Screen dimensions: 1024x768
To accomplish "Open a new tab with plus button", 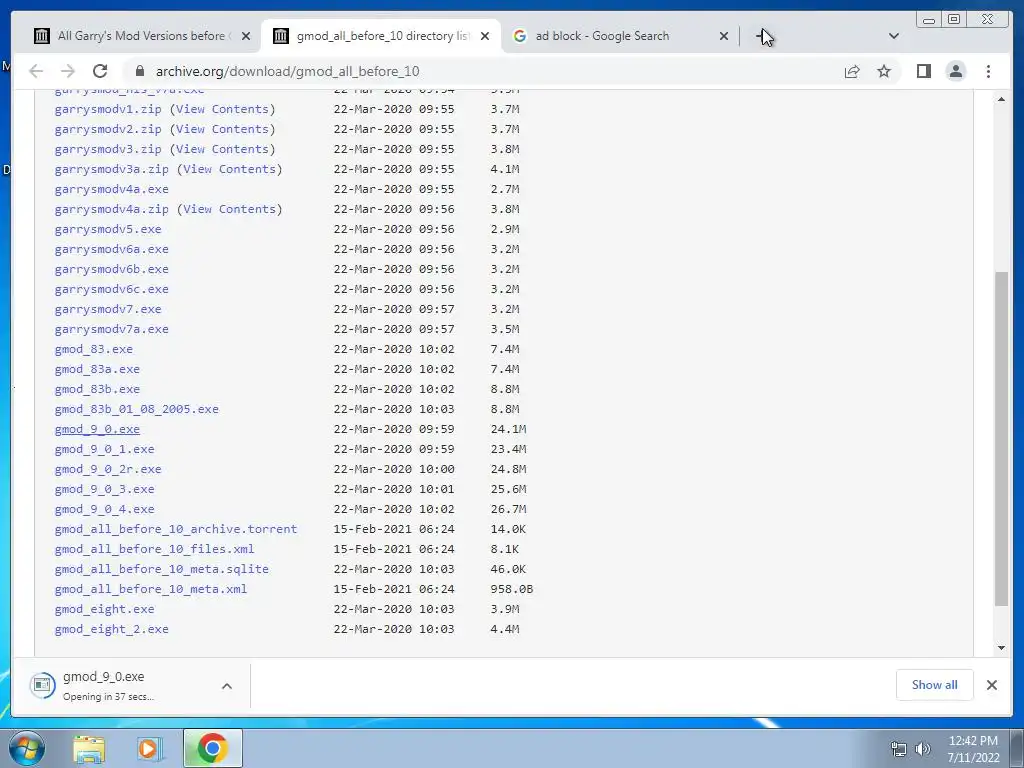I will (763, 37).
